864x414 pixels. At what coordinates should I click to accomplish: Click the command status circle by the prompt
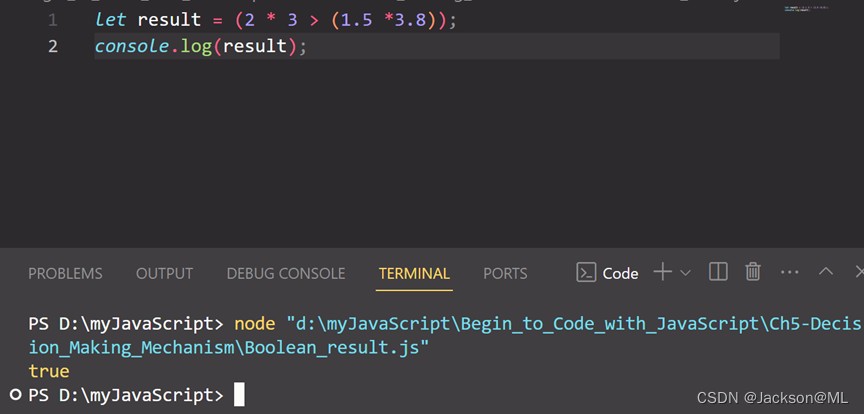coord(14,395)
